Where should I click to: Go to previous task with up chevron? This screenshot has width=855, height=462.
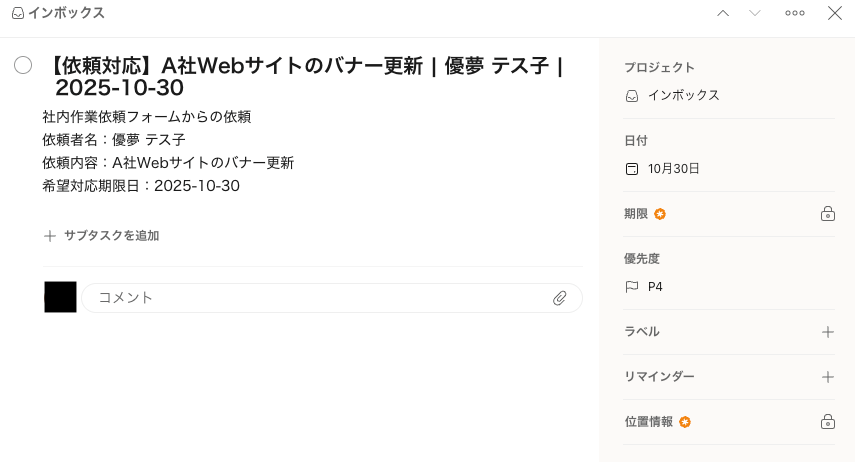[723, 13]
